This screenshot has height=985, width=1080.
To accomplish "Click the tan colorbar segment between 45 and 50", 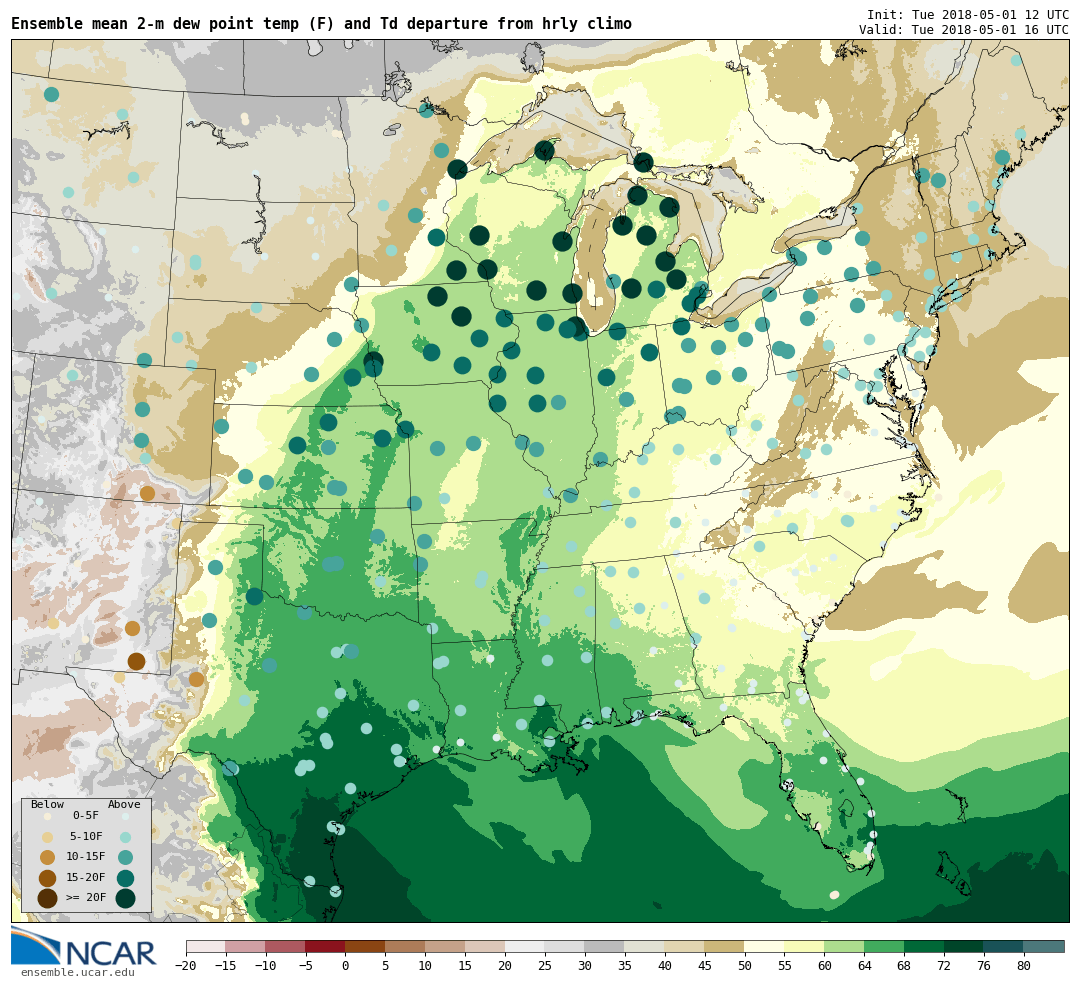I will tap(725, 946).
